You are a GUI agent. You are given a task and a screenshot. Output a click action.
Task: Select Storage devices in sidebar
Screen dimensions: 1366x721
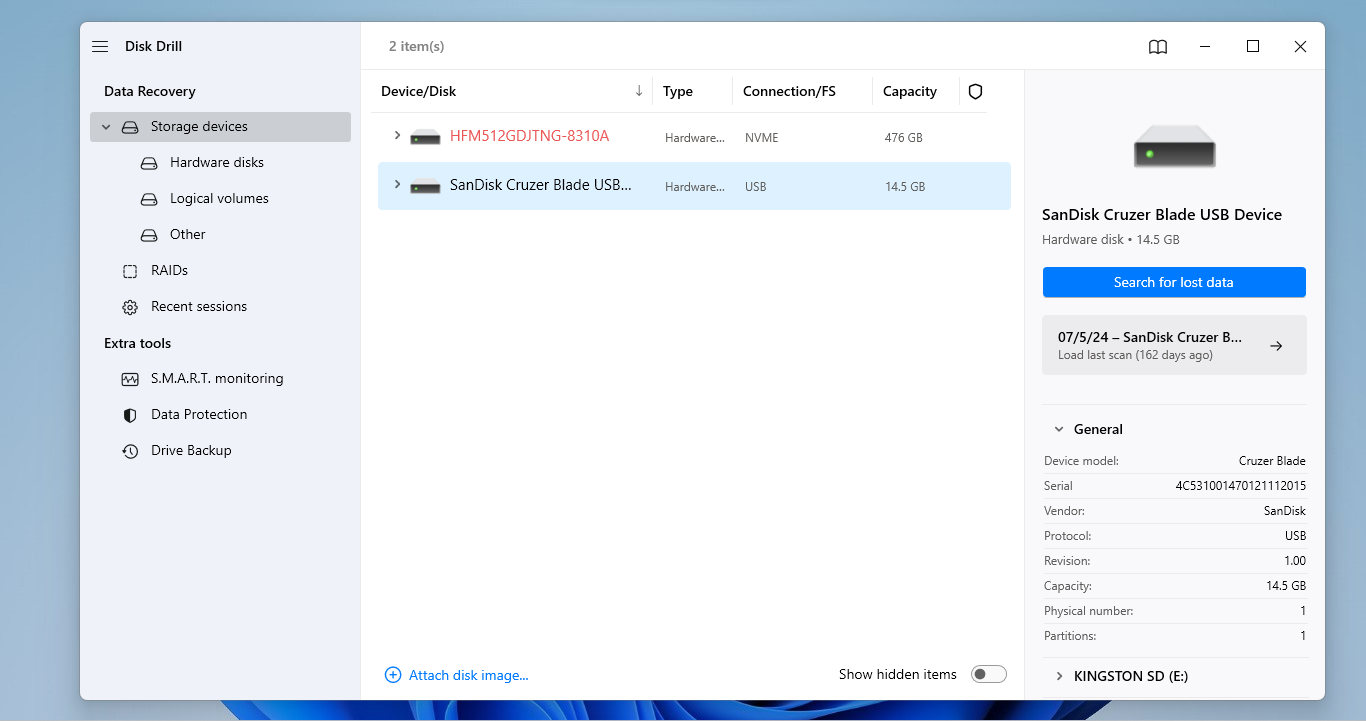tap(220, 127)
